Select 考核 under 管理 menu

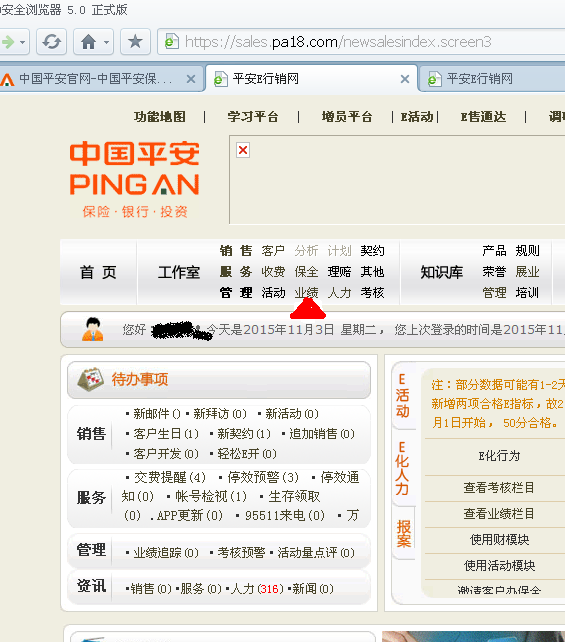(x=372, y=292)
